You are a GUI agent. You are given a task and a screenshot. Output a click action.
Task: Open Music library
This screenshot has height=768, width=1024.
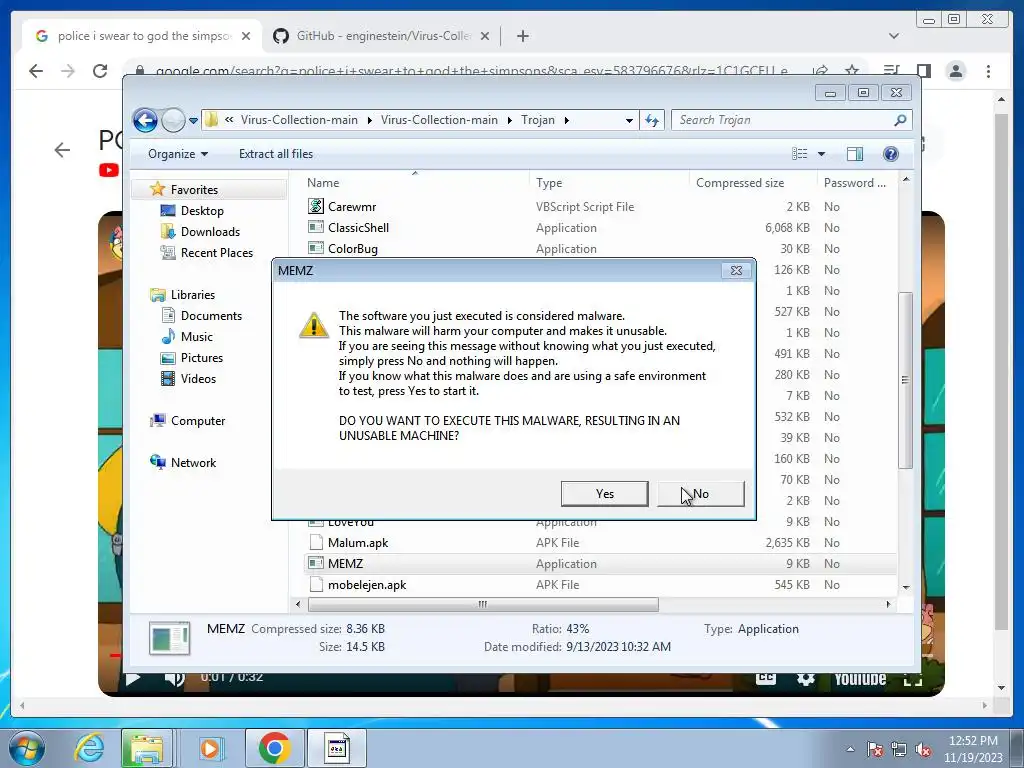197,337
